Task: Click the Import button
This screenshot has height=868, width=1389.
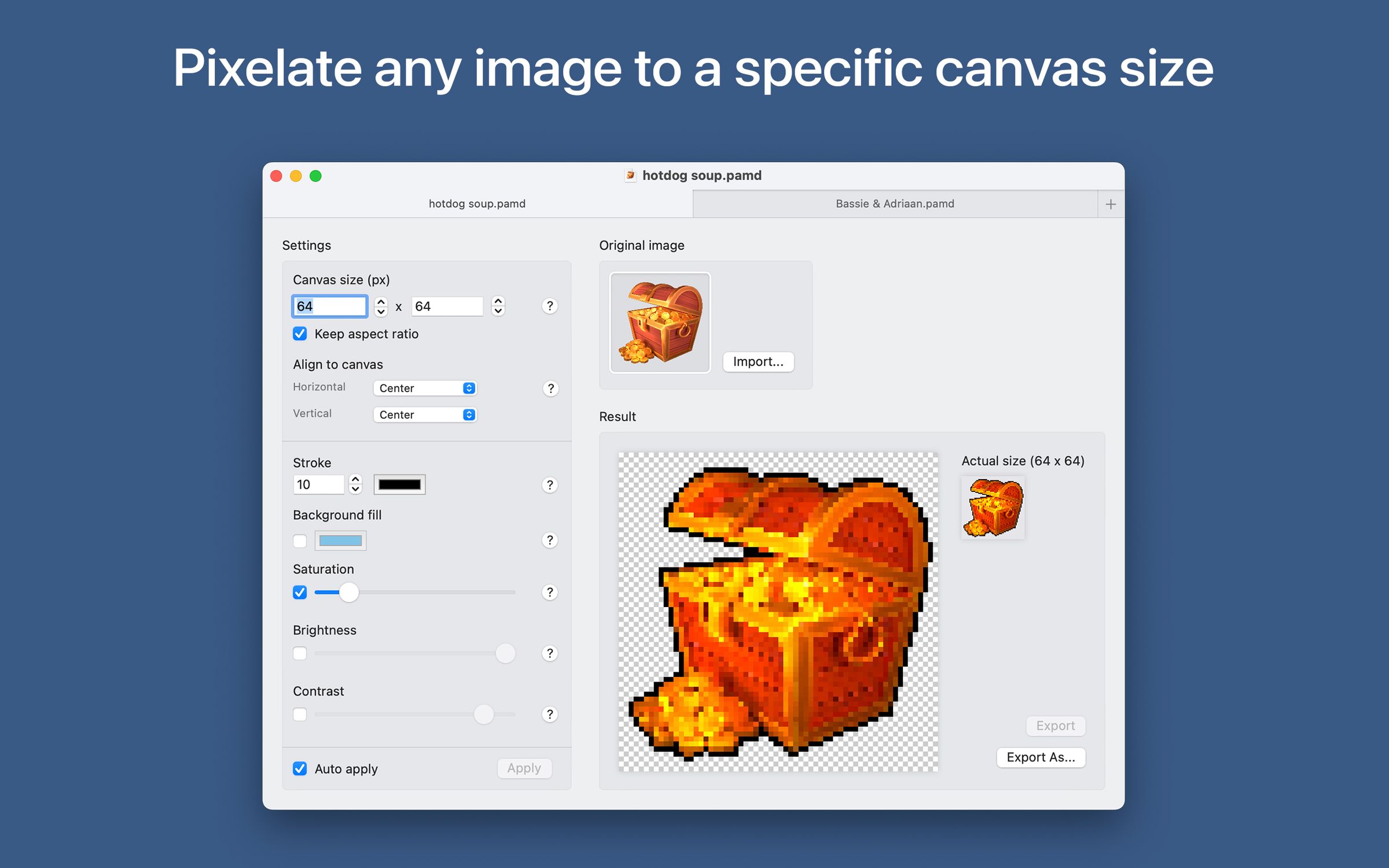Action: tap(758, 362)
